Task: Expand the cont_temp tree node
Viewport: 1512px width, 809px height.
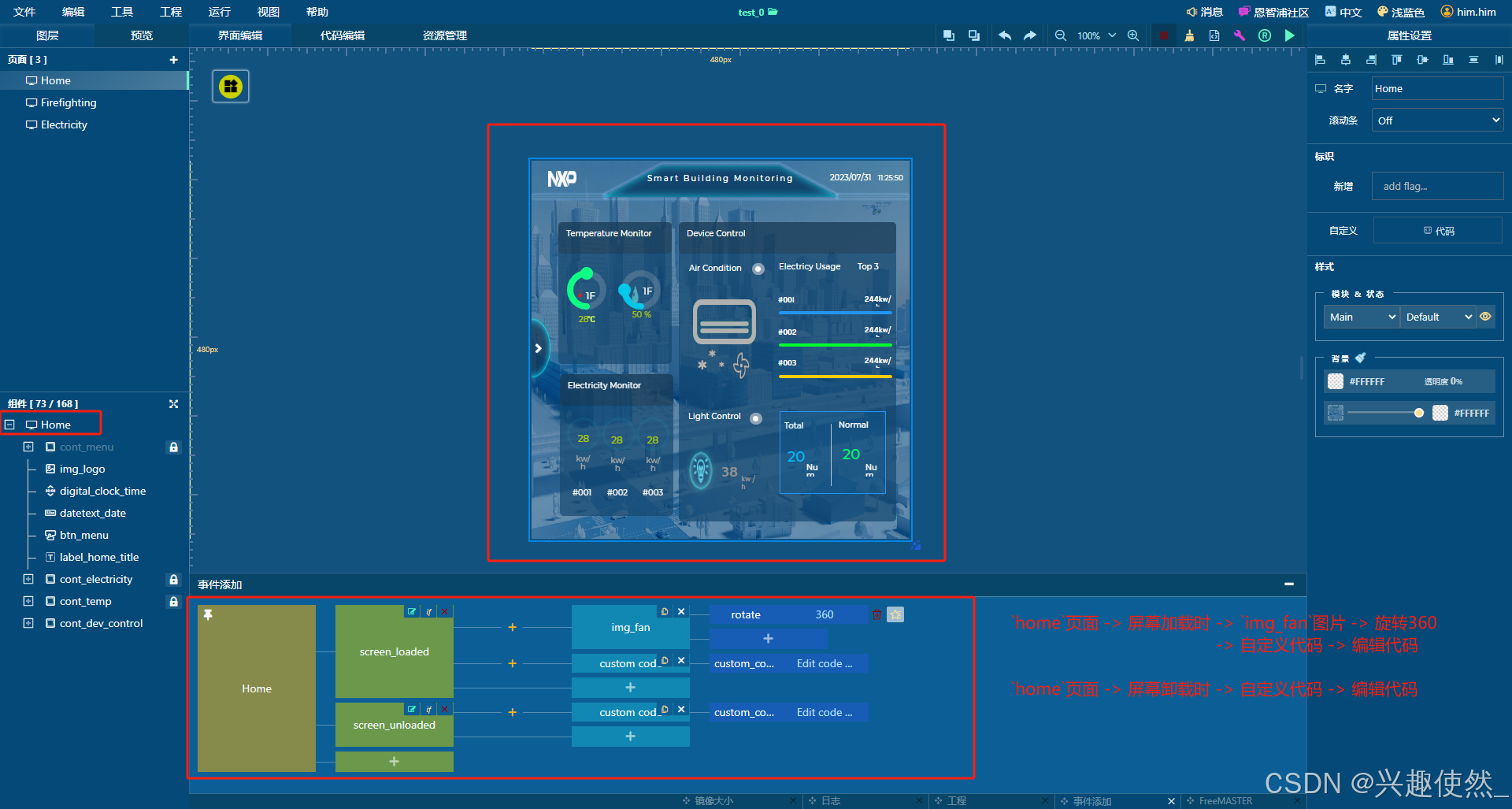Action: (28, 601)
